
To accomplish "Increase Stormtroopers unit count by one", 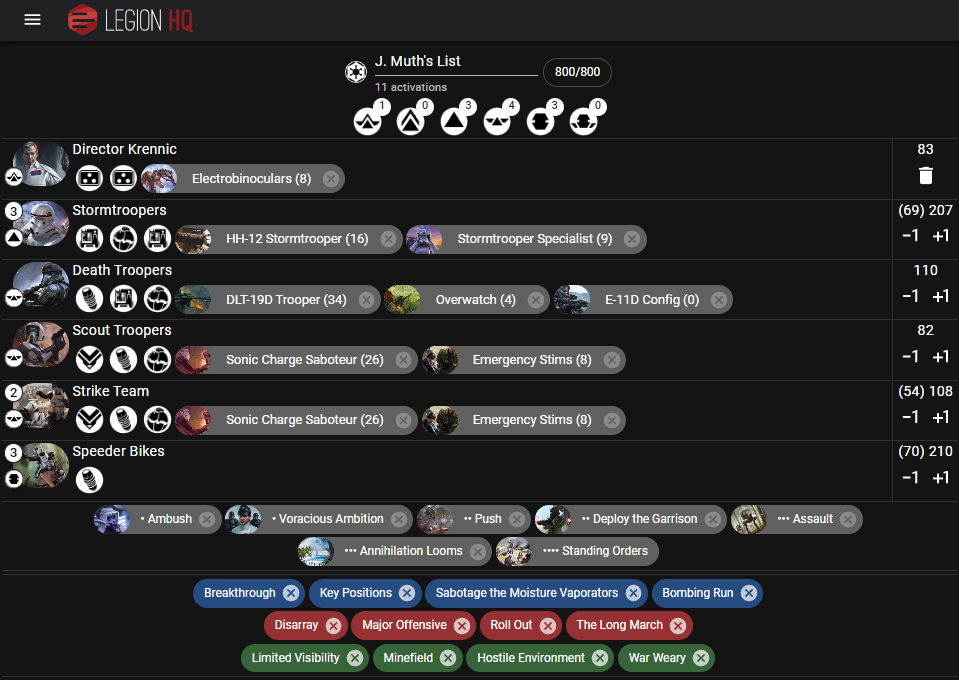I will point(941,236).
